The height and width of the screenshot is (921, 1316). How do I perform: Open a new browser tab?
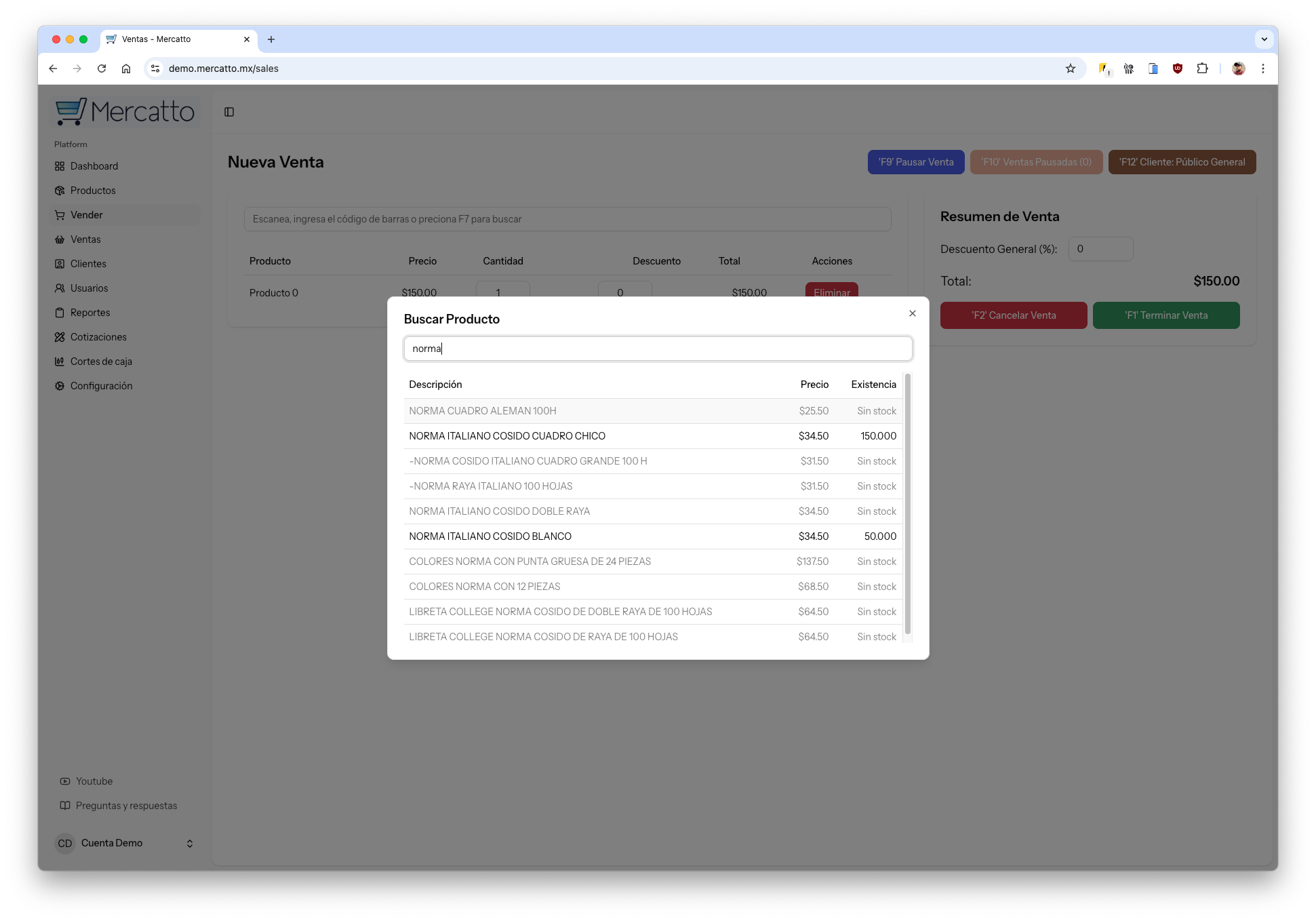click(x=271, y=39)
